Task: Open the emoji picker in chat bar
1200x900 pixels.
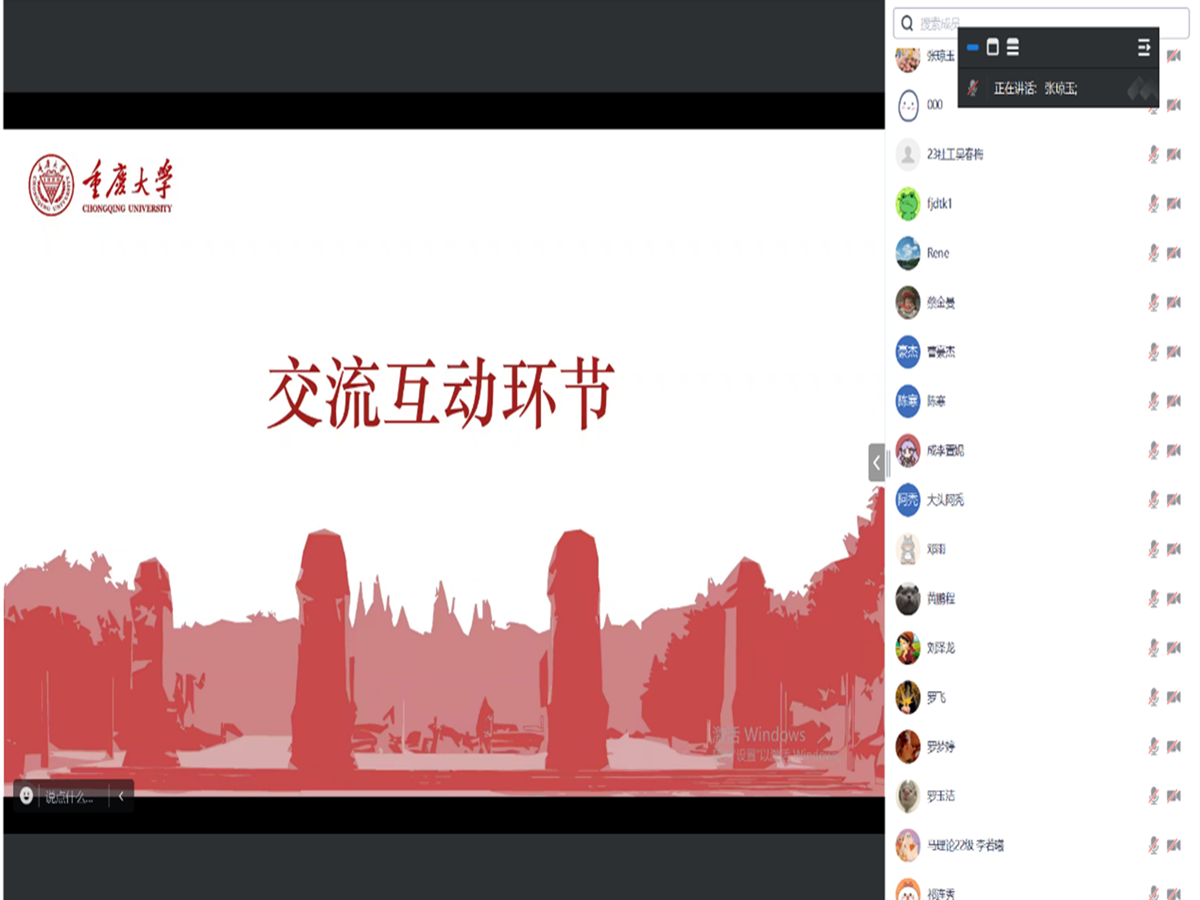Action: coord(26,796)
